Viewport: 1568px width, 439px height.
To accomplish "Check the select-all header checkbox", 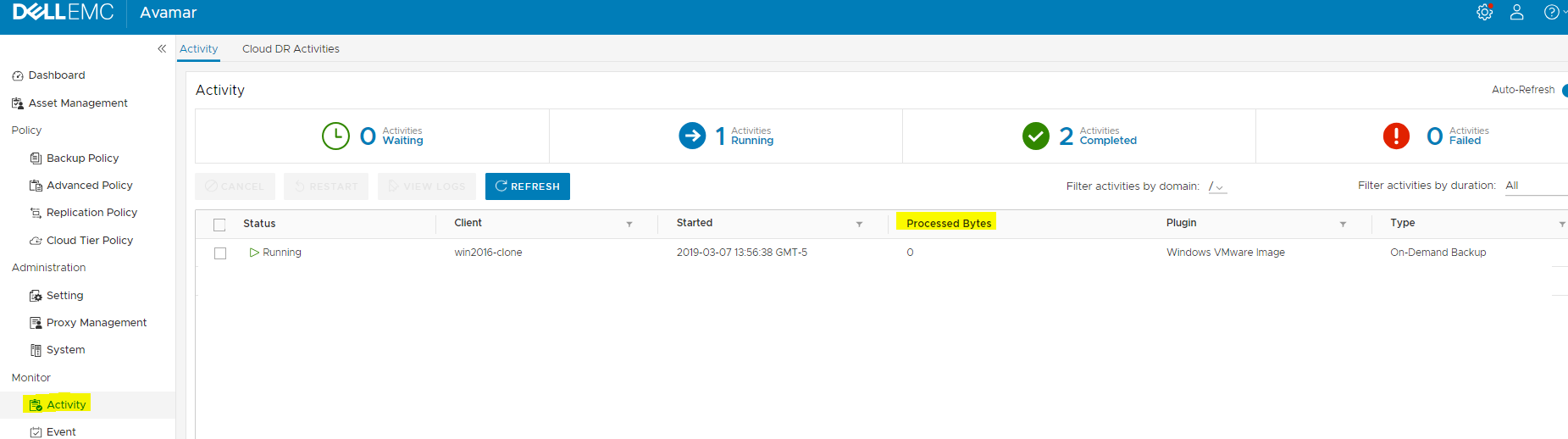I will point(219,225).
